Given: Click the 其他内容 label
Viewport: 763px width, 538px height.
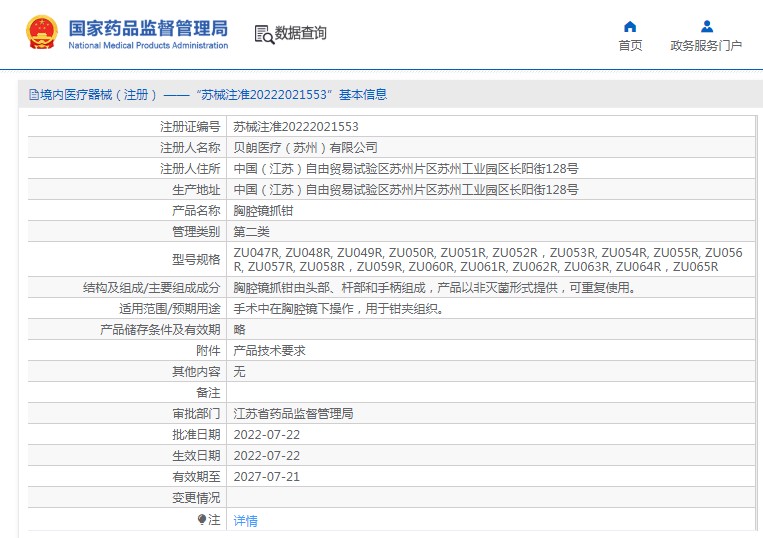Looking at the screenshot, I should 196,372.
